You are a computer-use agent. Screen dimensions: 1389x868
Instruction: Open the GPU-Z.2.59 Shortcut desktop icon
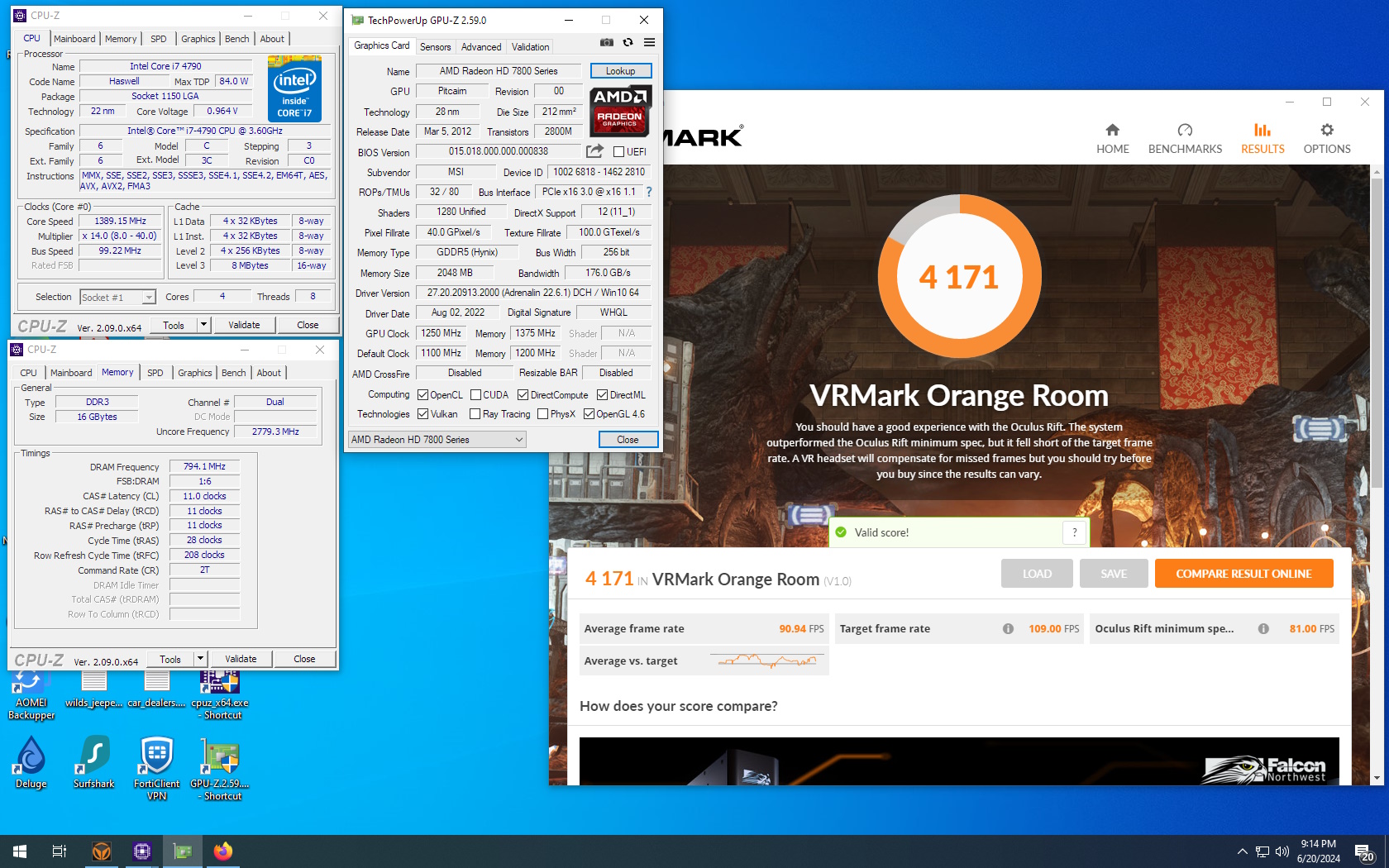point(220,769)
